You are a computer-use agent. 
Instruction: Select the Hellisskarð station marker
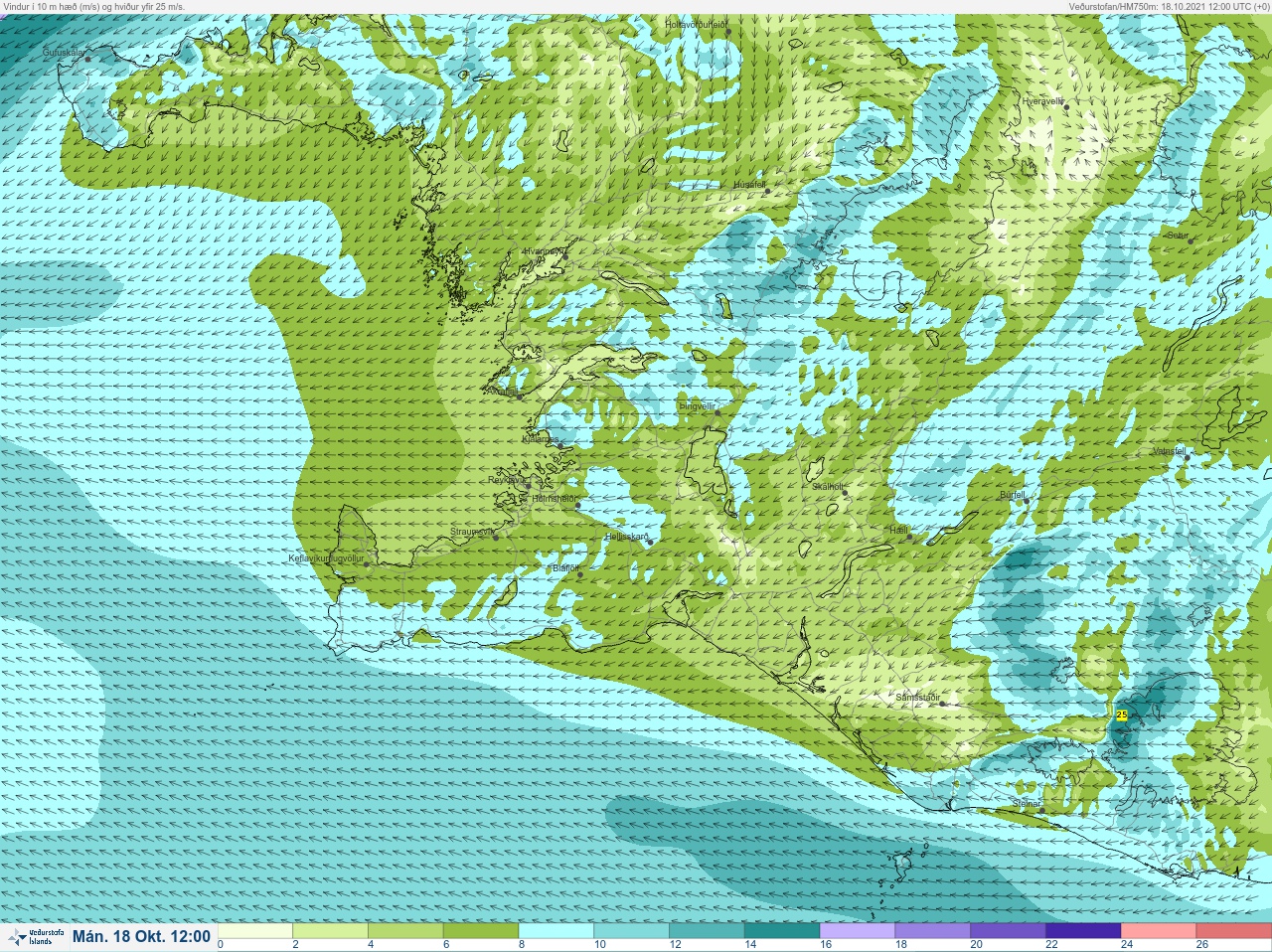click(650, 543)
